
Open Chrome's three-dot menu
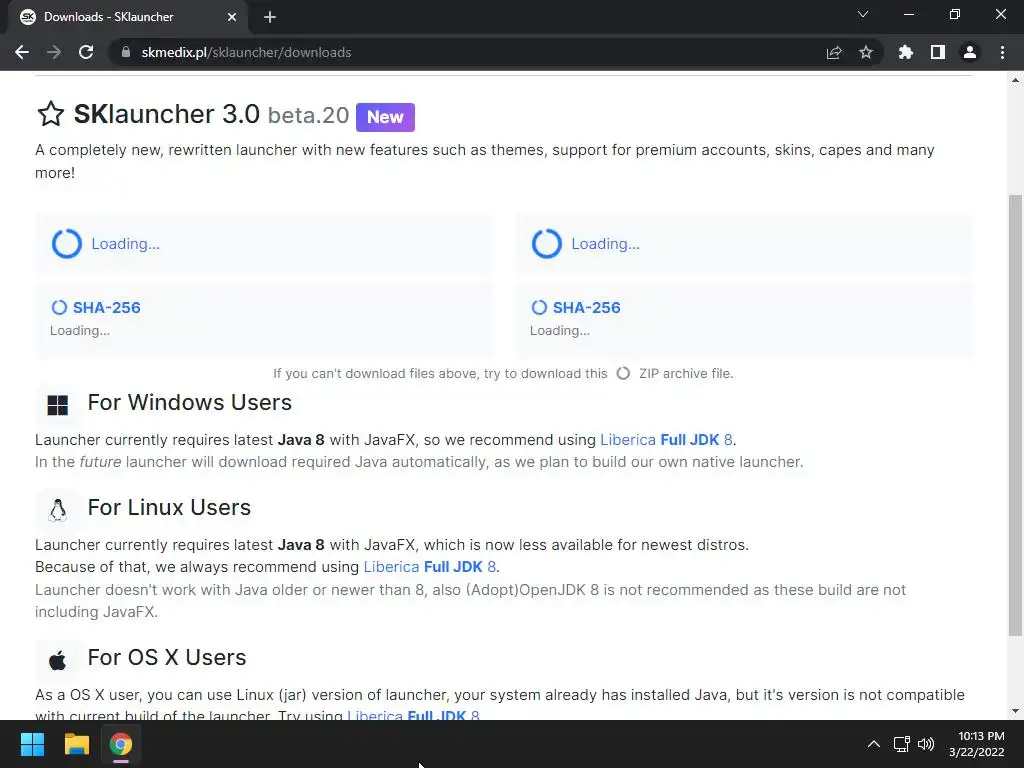(1002, 52)
